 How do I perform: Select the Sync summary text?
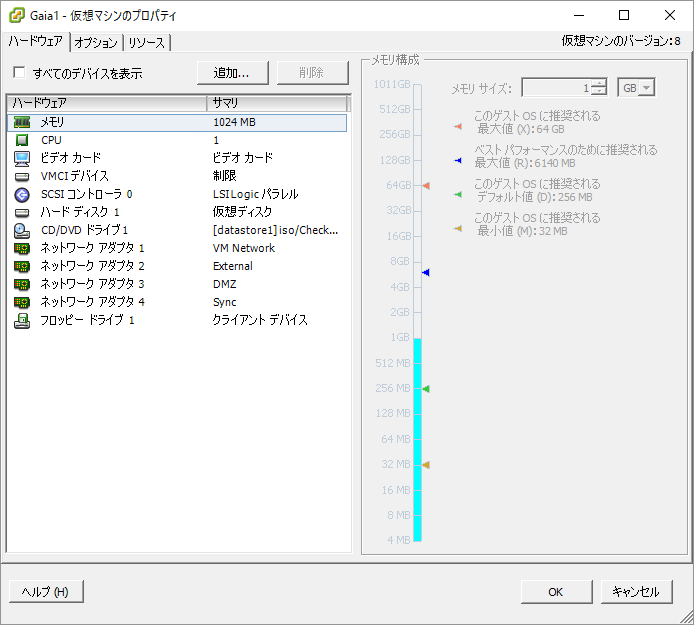pos(224,302)
